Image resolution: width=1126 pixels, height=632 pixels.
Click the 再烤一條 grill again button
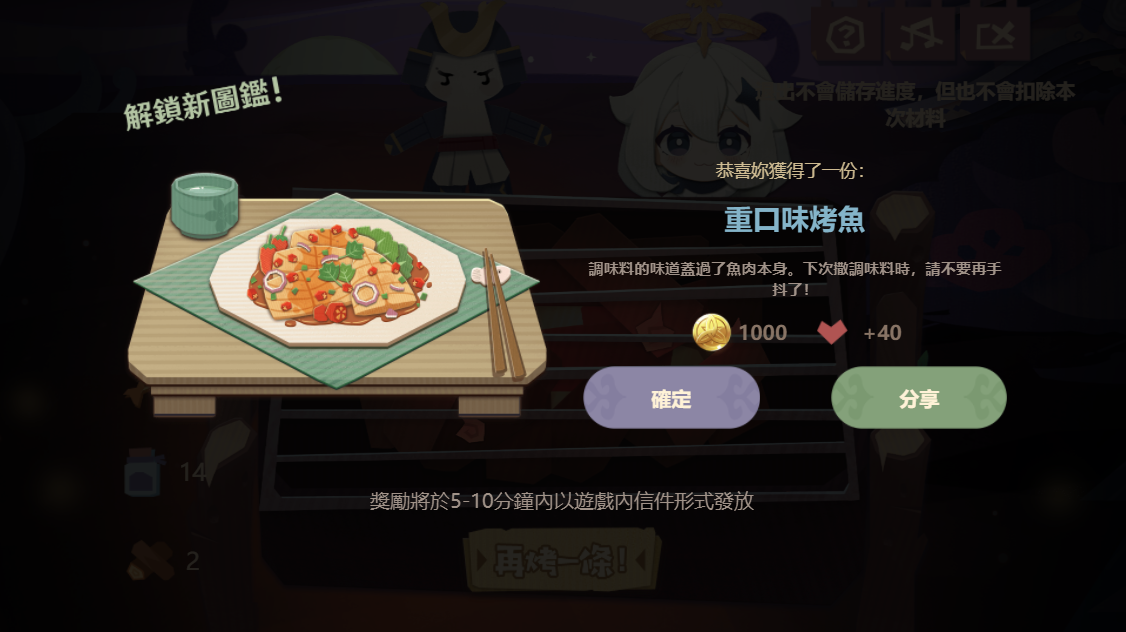[x=562, y=560]
